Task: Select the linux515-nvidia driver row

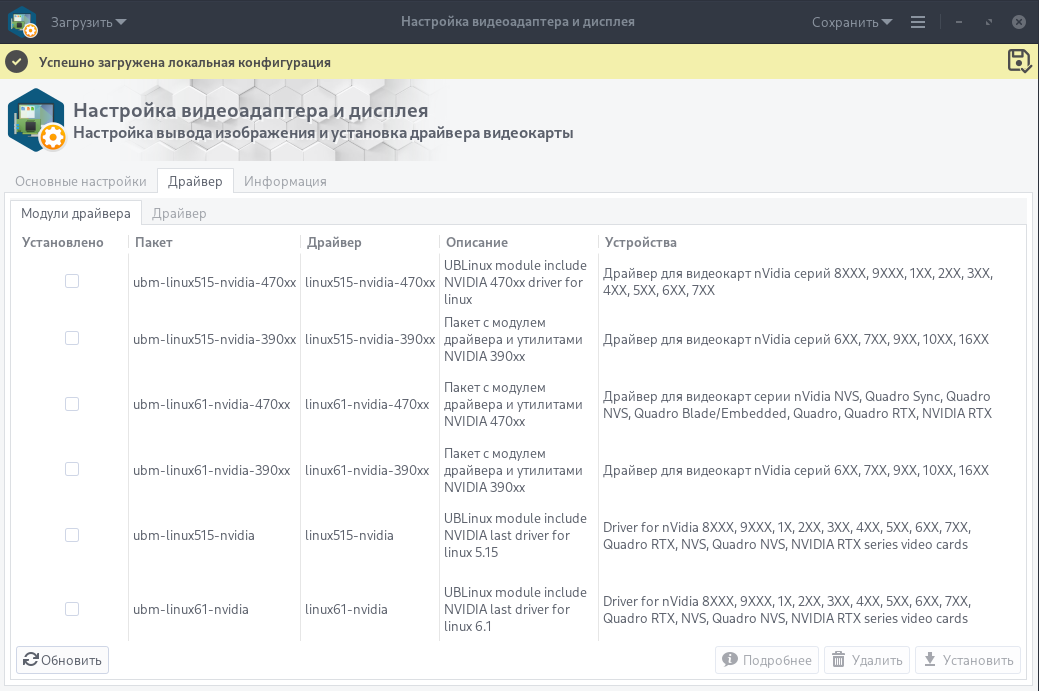Action: [x=349, y=535]
